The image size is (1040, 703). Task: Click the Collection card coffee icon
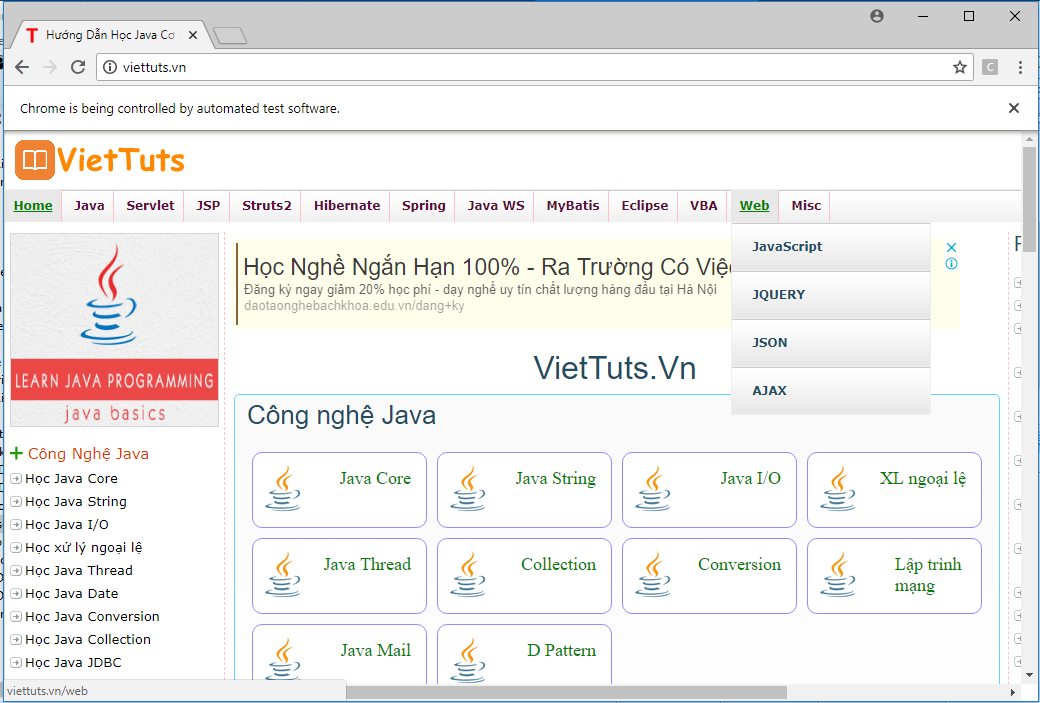[468, 575]
